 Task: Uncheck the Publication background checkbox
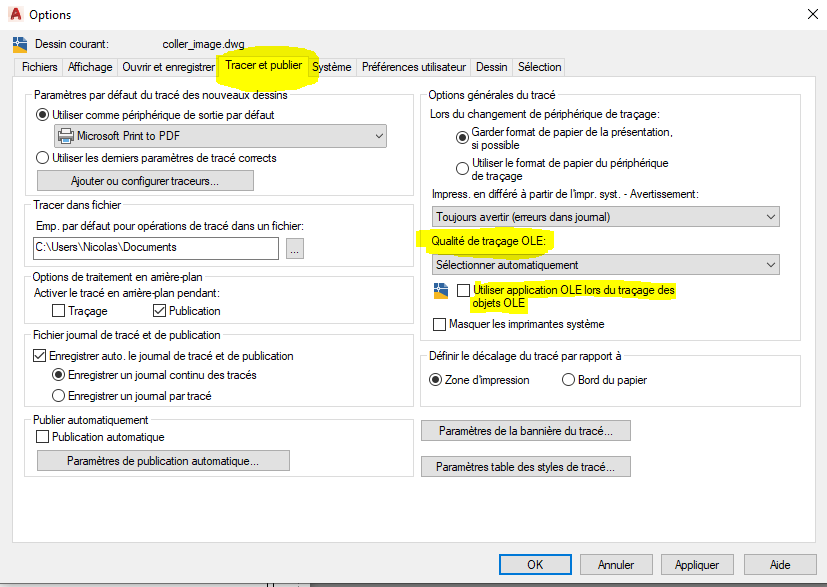[159, 311]
